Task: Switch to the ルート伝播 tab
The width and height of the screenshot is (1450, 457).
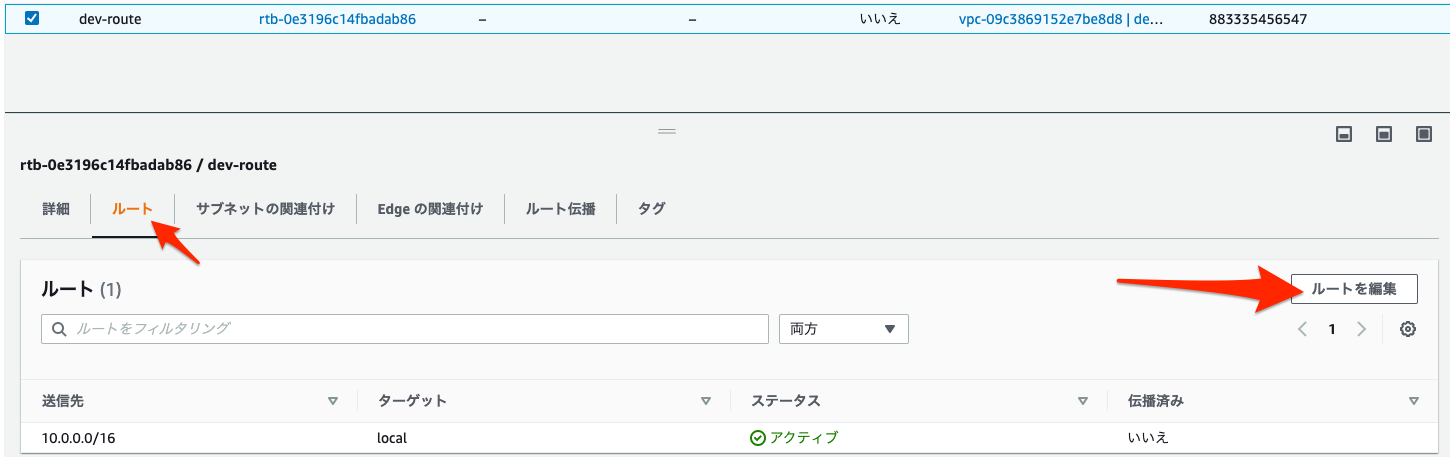Action: [x=560, y=209]
